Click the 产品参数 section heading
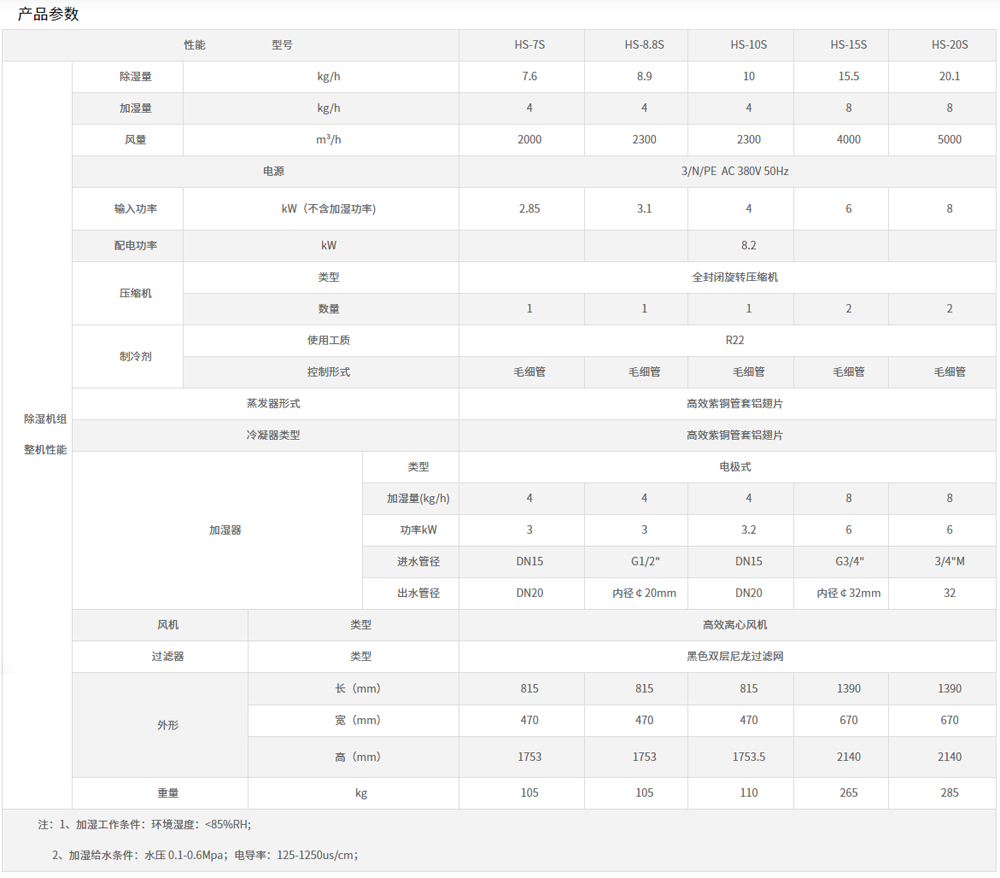This screenshot has height=878, width=1000. click(49, 14)
